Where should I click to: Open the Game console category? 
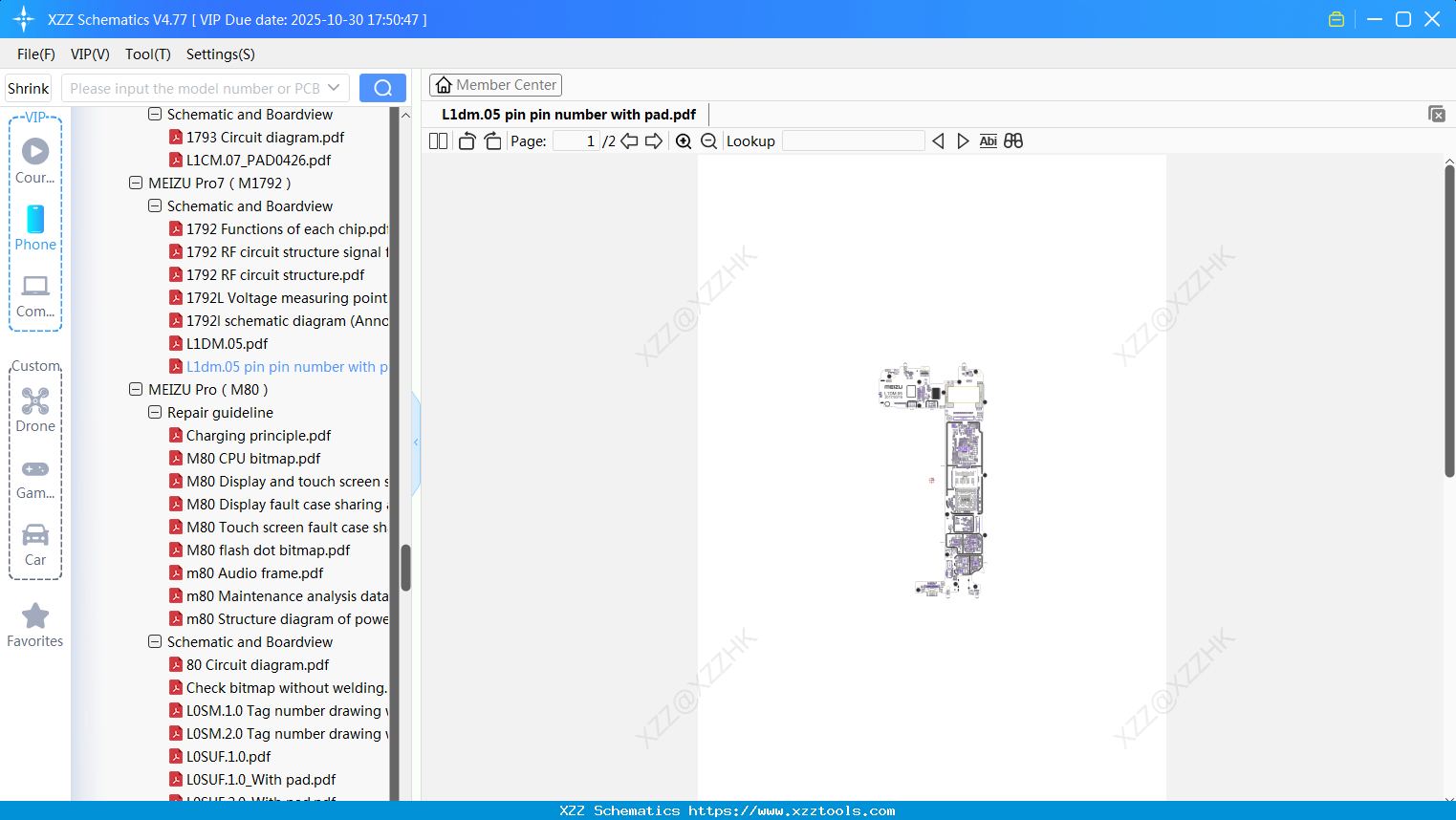(x=35, y=478)
